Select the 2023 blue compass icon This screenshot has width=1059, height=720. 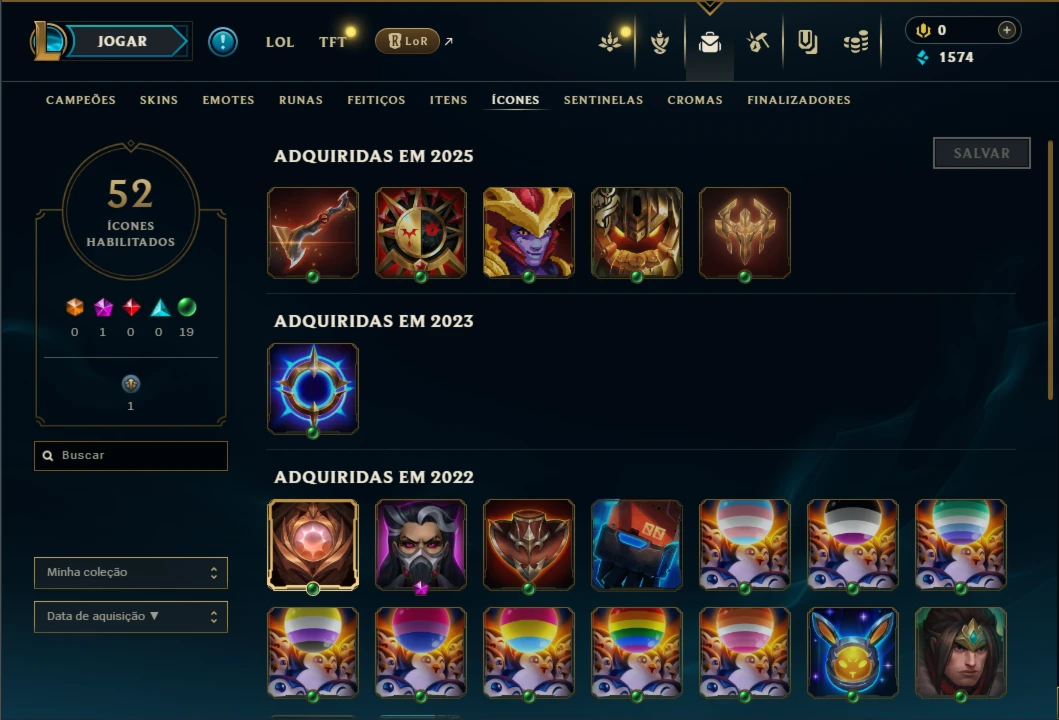(x=313, y=388)
